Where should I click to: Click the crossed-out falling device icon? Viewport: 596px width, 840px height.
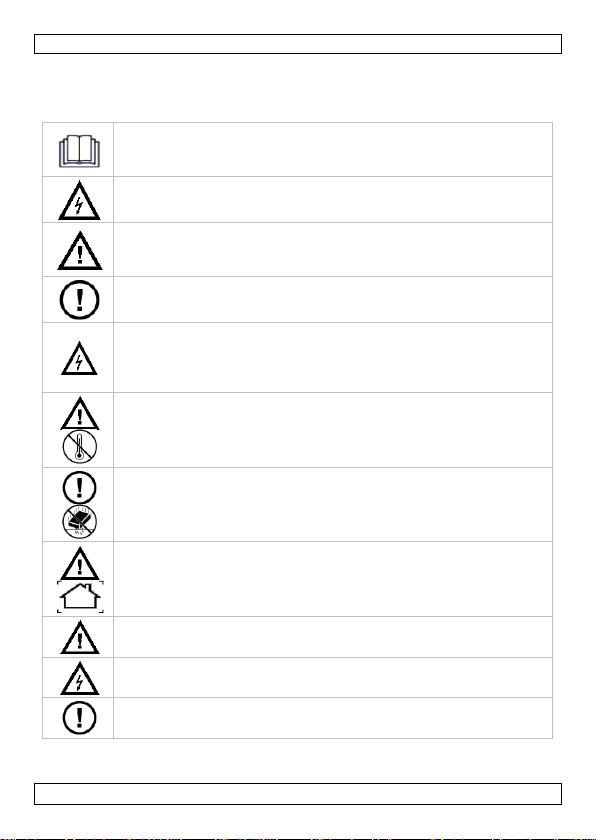tap(80, 521)
